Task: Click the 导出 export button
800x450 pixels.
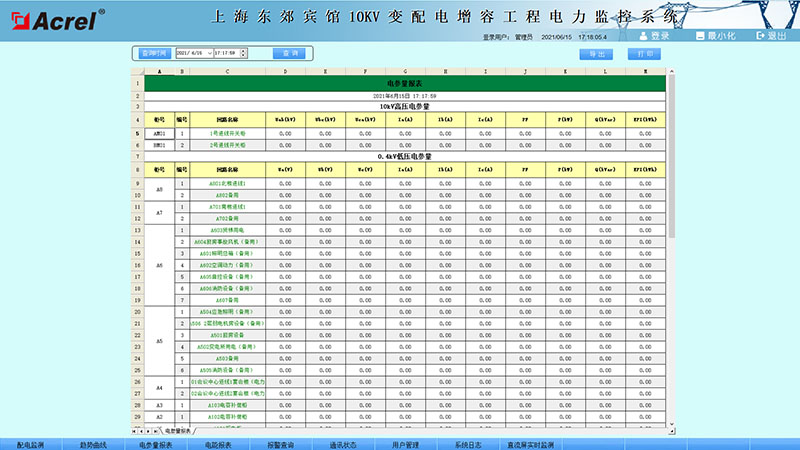Action: (597, 53)
